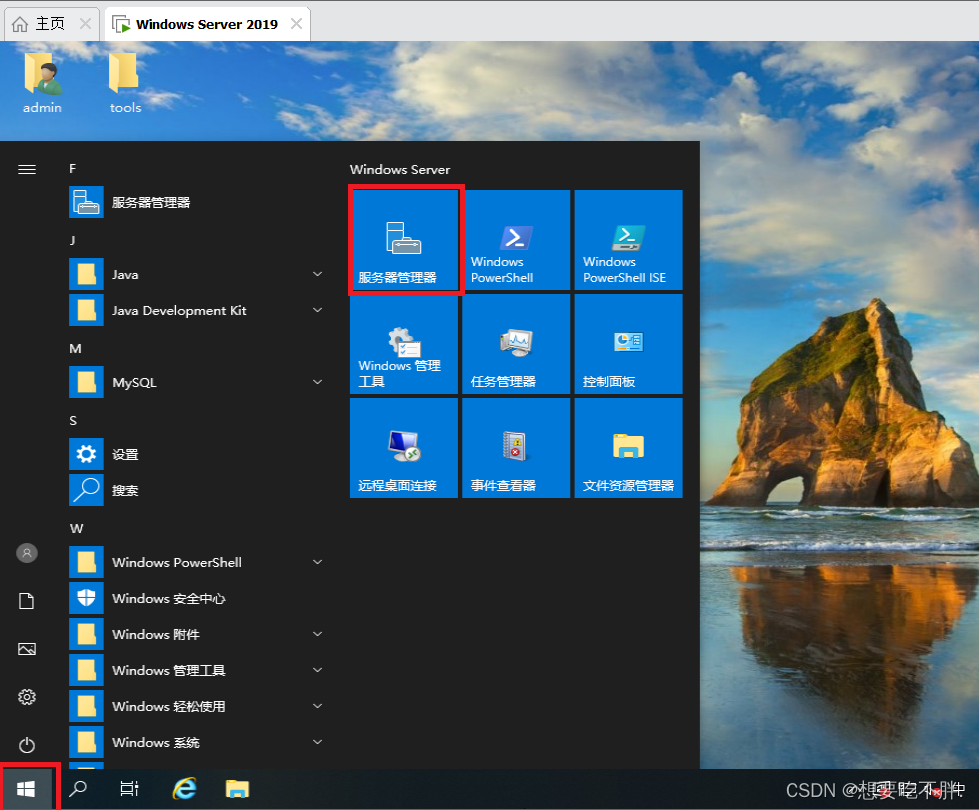Start the 远程桌面连接 tile
The height and width of the screenshot is (810, 979).
click(405, 448)
